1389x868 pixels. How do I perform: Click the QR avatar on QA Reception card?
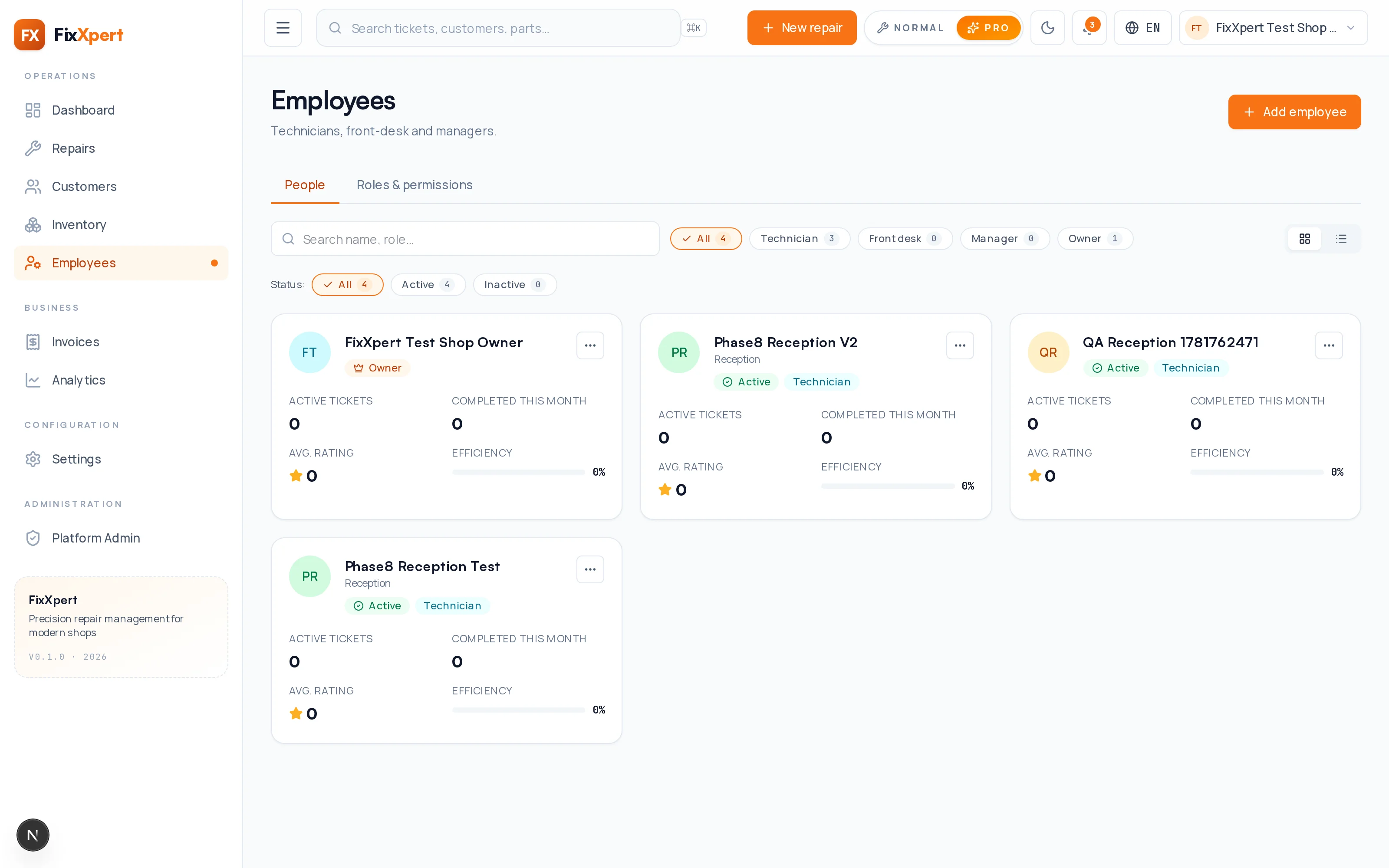1048,352
